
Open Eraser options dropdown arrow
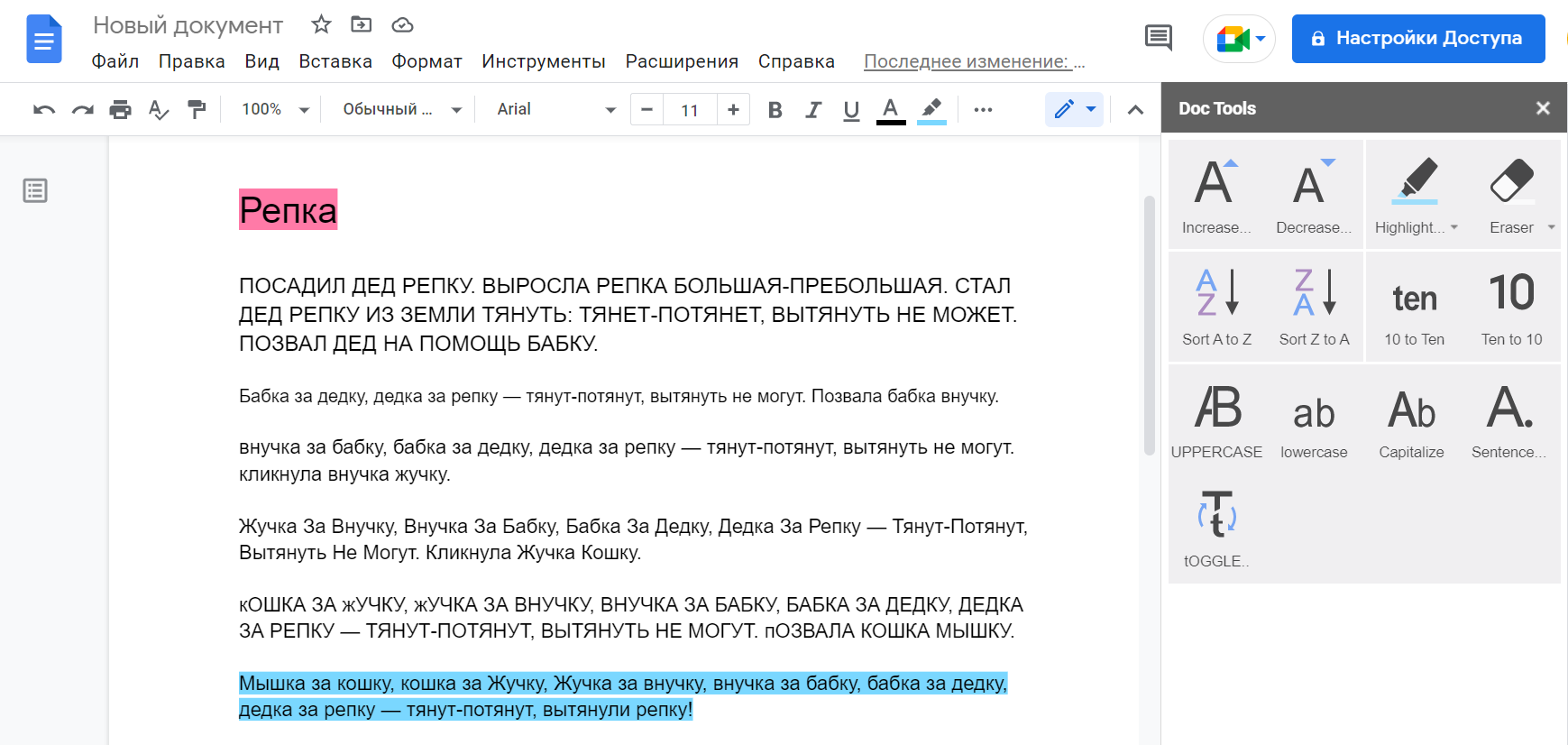point(1552,227)
